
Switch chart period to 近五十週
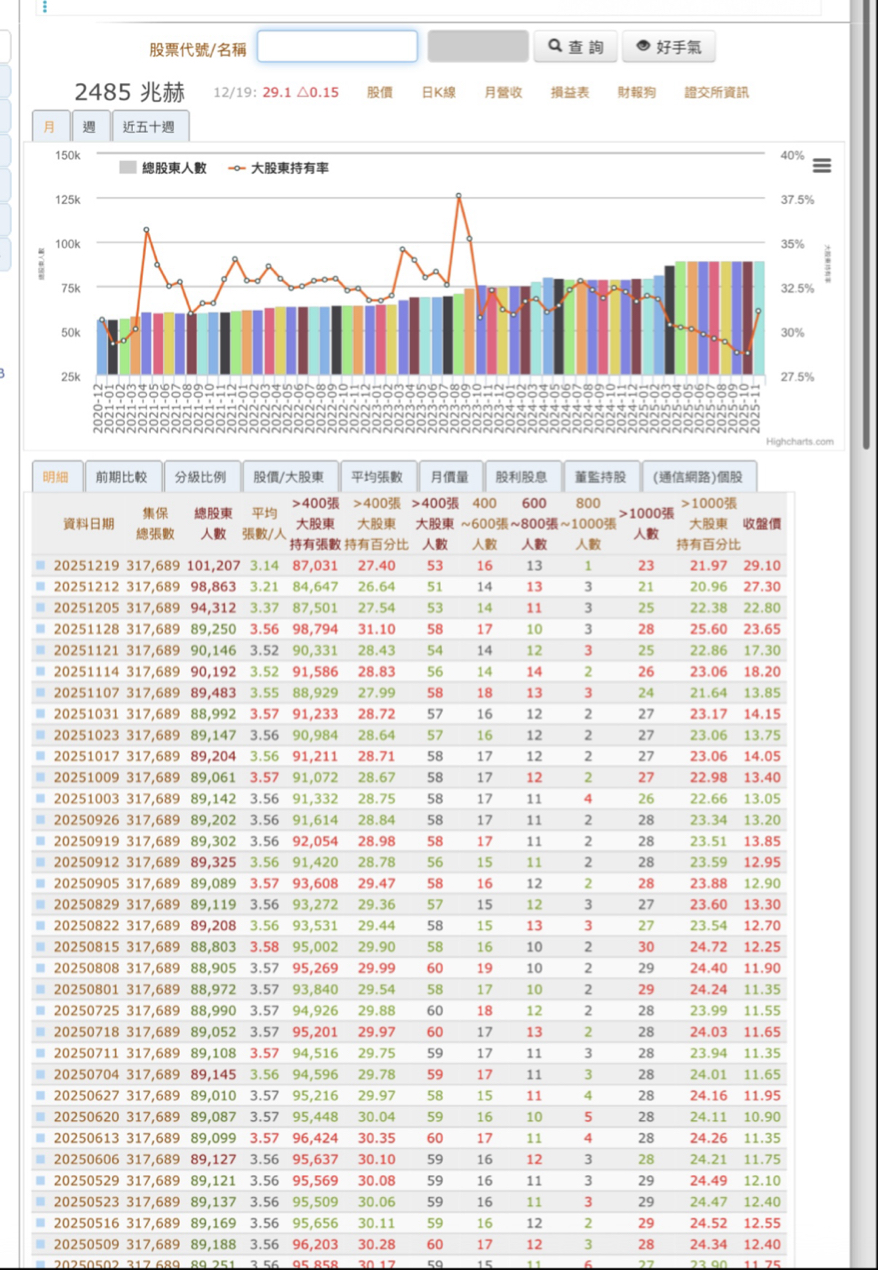point(148,127)
